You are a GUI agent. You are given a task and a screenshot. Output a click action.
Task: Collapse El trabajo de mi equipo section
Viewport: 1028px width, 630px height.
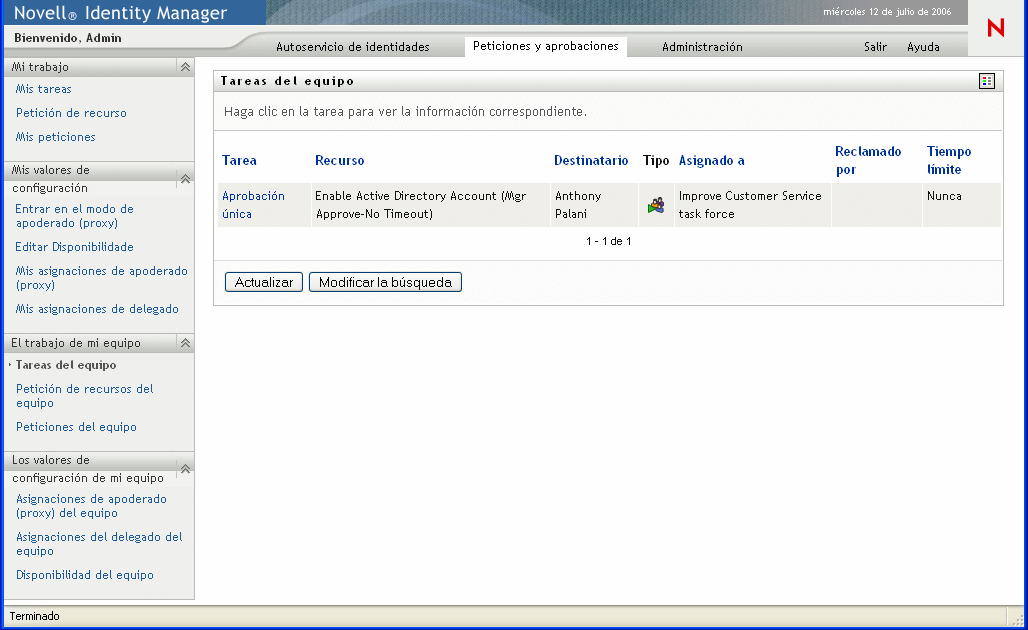pyautogui.click(x=186, y=343)
